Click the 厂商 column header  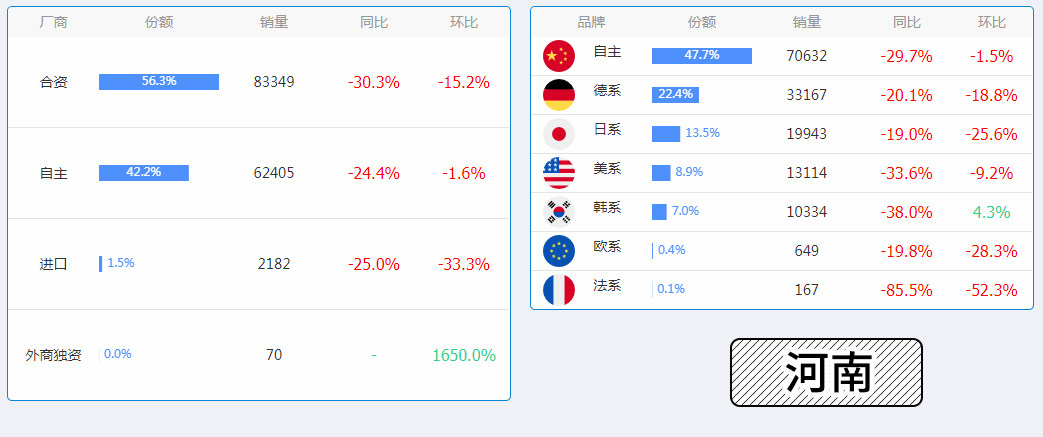click(53, 22)
